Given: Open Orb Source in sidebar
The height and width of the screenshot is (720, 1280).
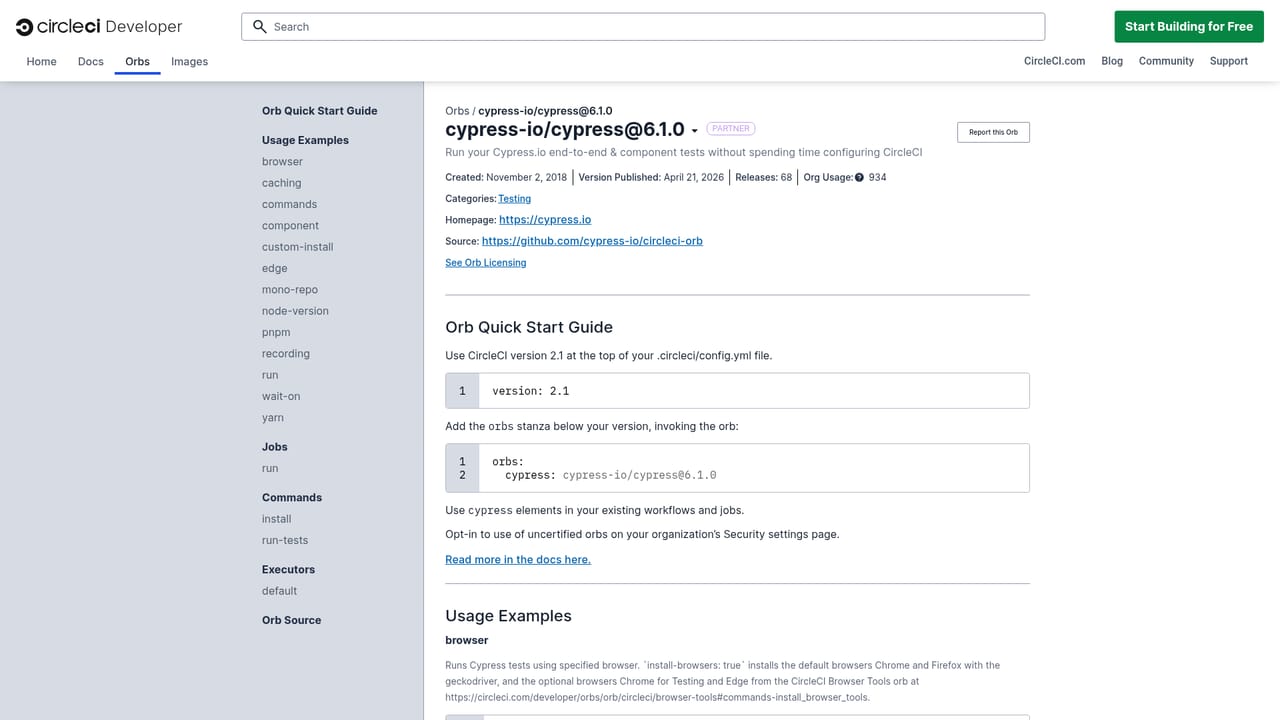Looking at the screenshot, I should [x=291, y=620].
